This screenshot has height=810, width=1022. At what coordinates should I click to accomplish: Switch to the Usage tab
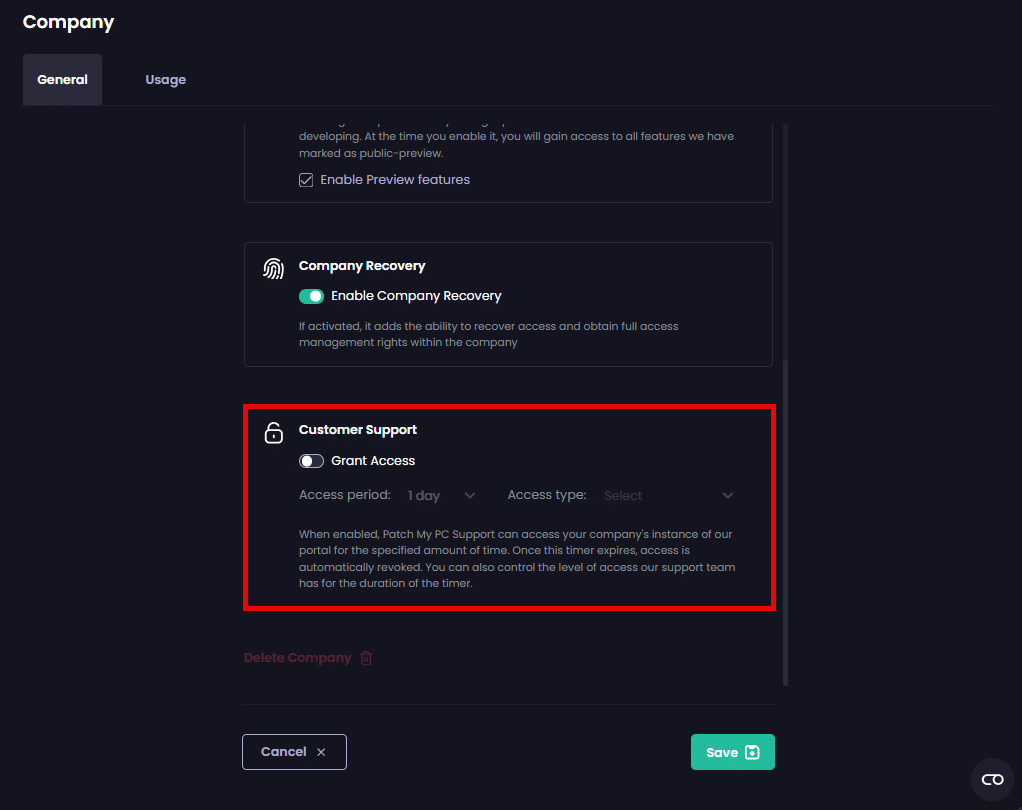[166, 80]
